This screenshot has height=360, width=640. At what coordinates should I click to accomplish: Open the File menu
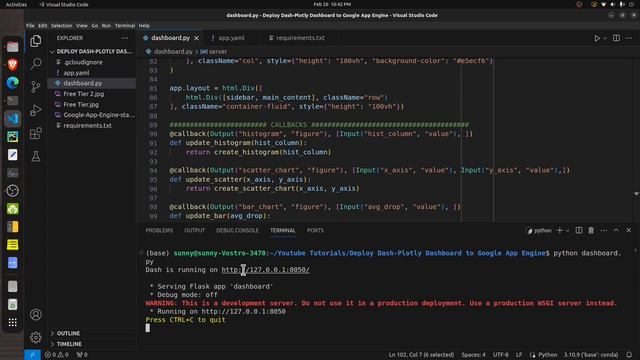pos(30,25)
